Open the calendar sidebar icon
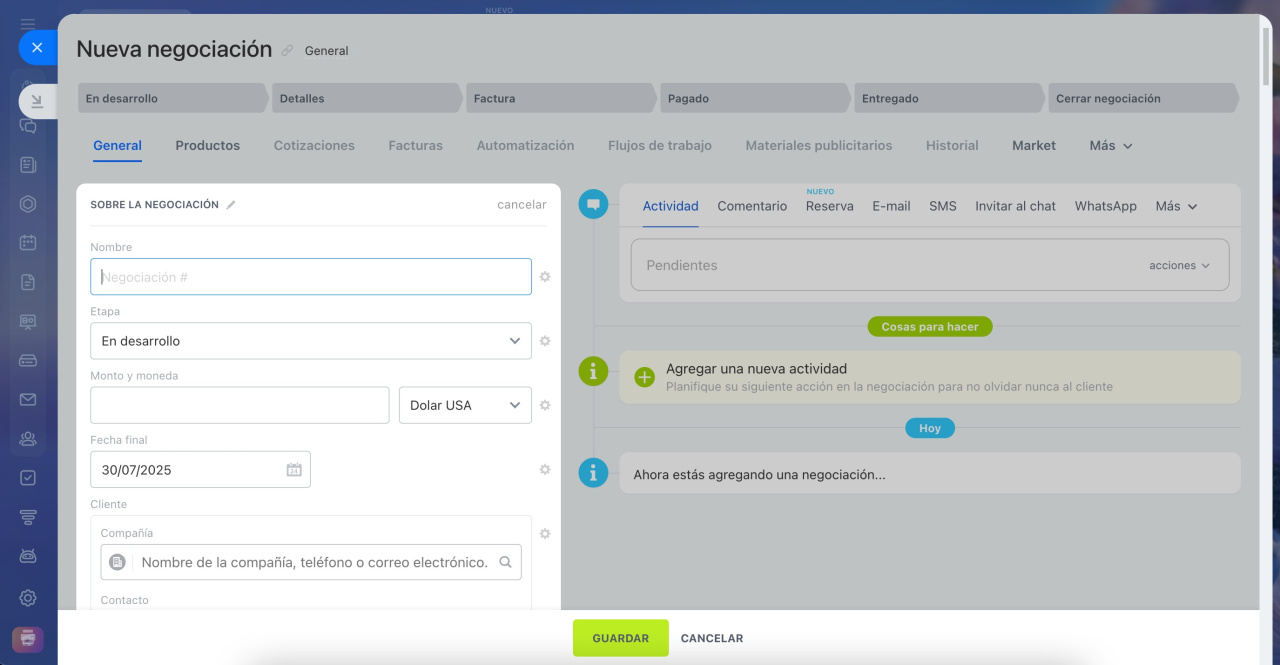 28,243
